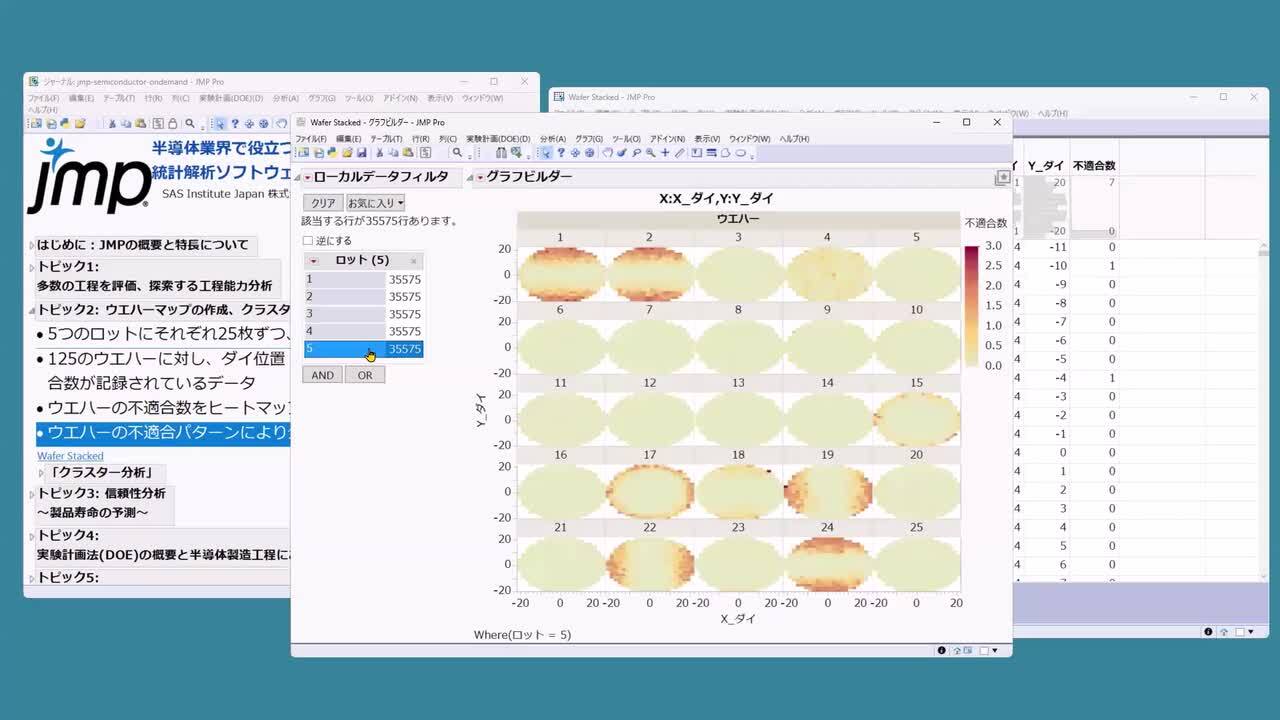This screenshot has height=720, width=1280.
Task: Click the 不適合数 column header in data table
Action: tap(1094, 165)
